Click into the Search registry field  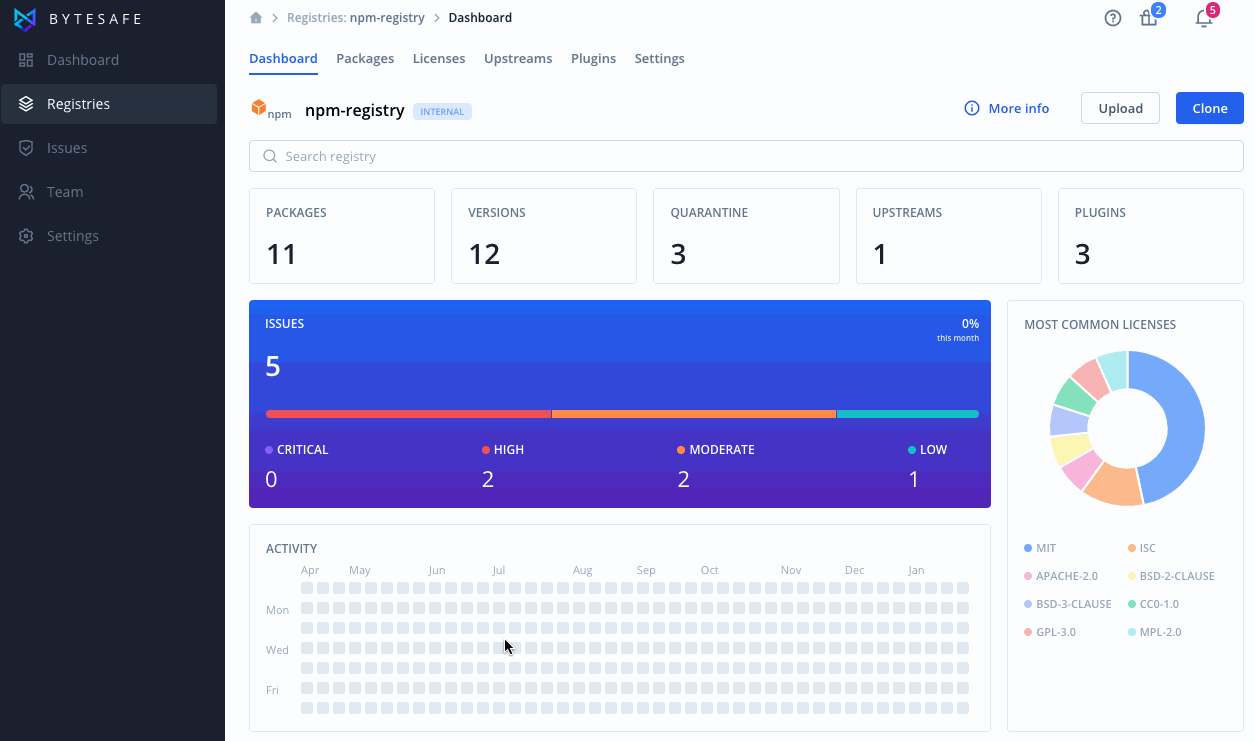click(x=746, y=156)
